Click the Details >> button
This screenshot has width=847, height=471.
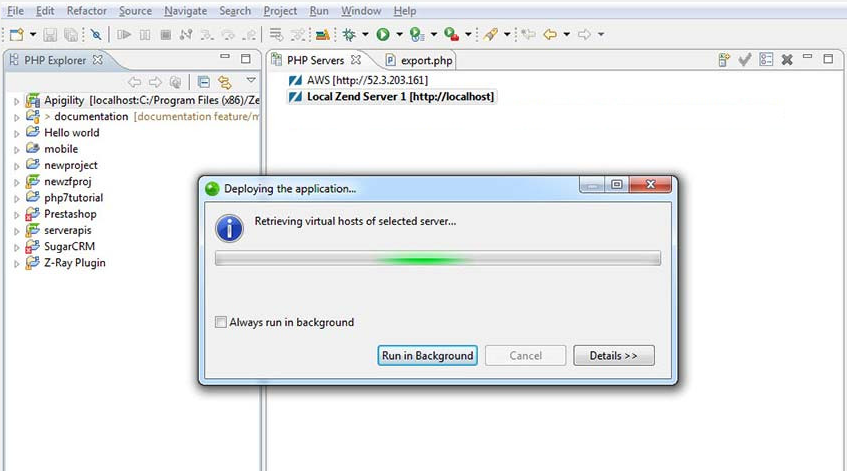tap(614, 355)
